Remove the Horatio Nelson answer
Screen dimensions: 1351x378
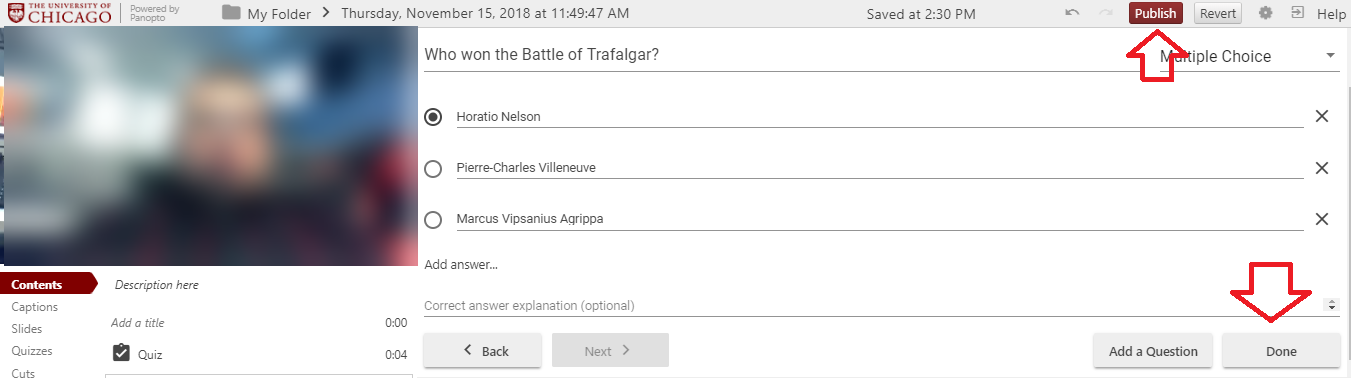pos(1321,116)
